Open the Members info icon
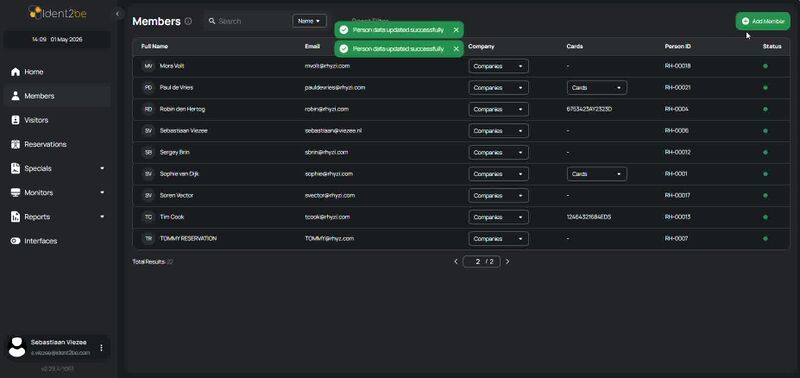 [188, 21]
